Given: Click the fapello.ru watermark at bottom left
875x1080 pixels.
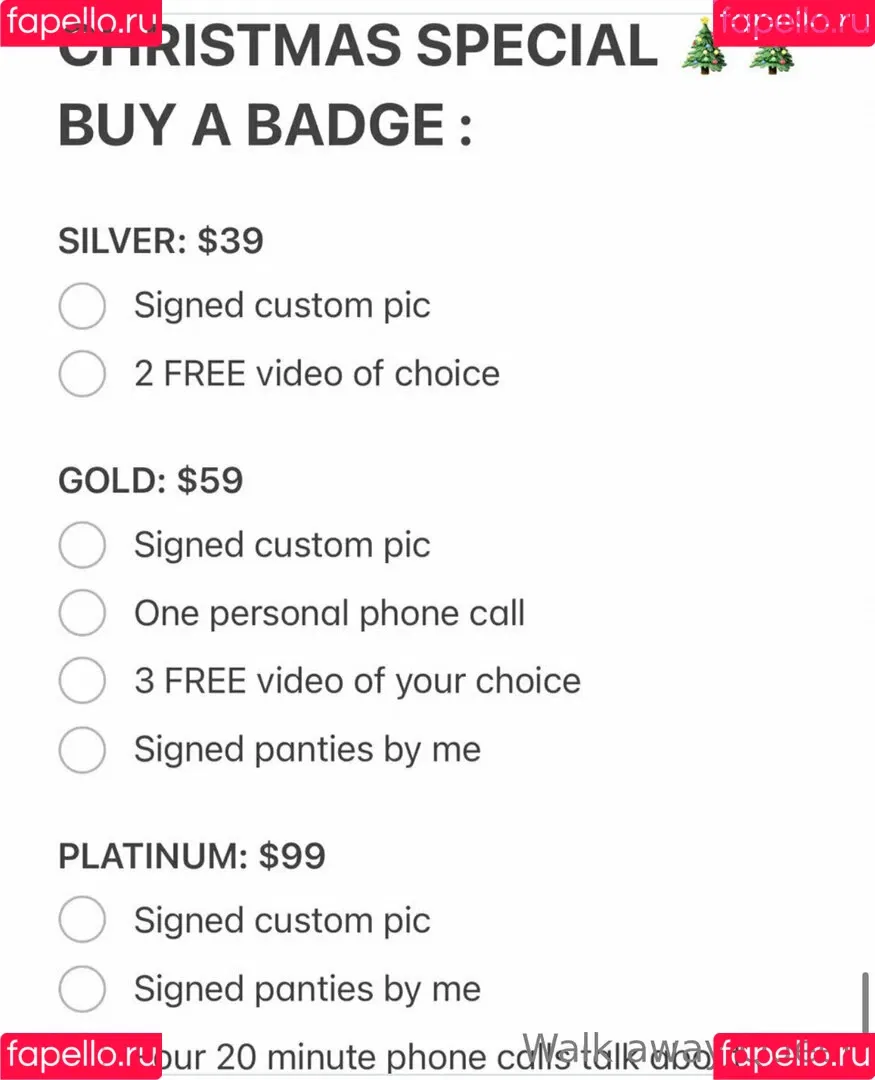Looking at the screenshot, I should 81,1056.
